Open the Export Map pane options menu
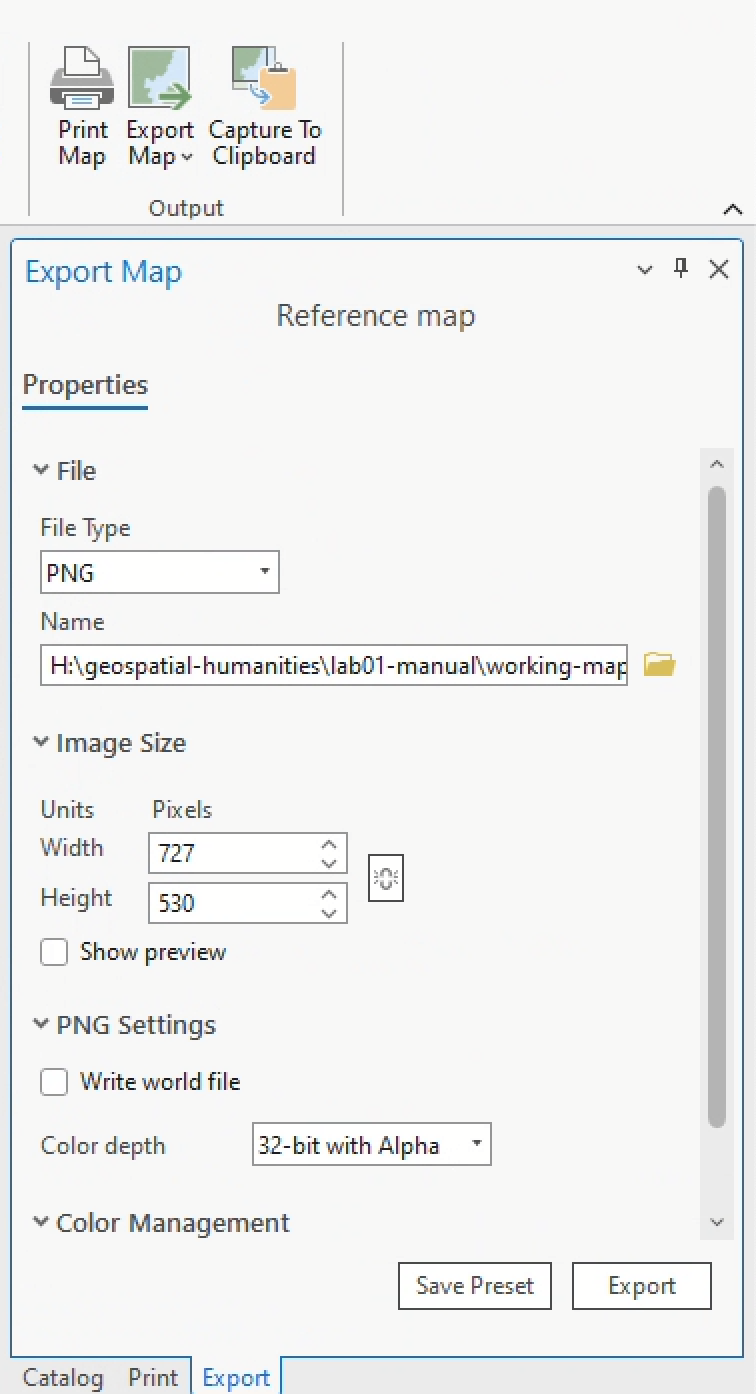The image size is (756, 1394). (645, 270)
